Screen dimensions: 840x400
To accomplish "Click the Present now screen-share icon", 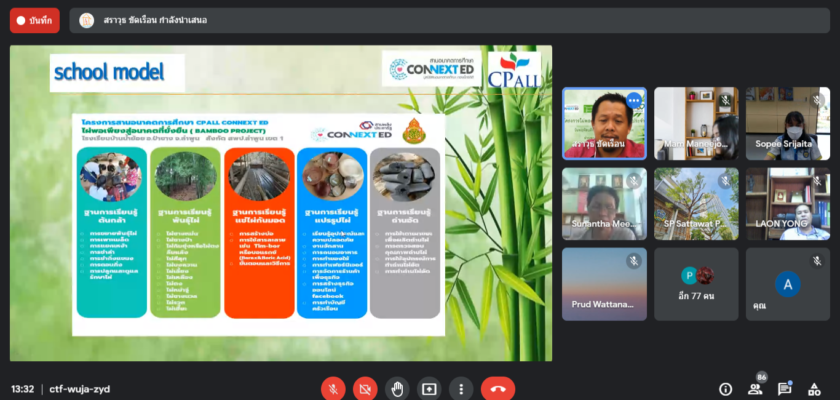I will coord(429,389).
